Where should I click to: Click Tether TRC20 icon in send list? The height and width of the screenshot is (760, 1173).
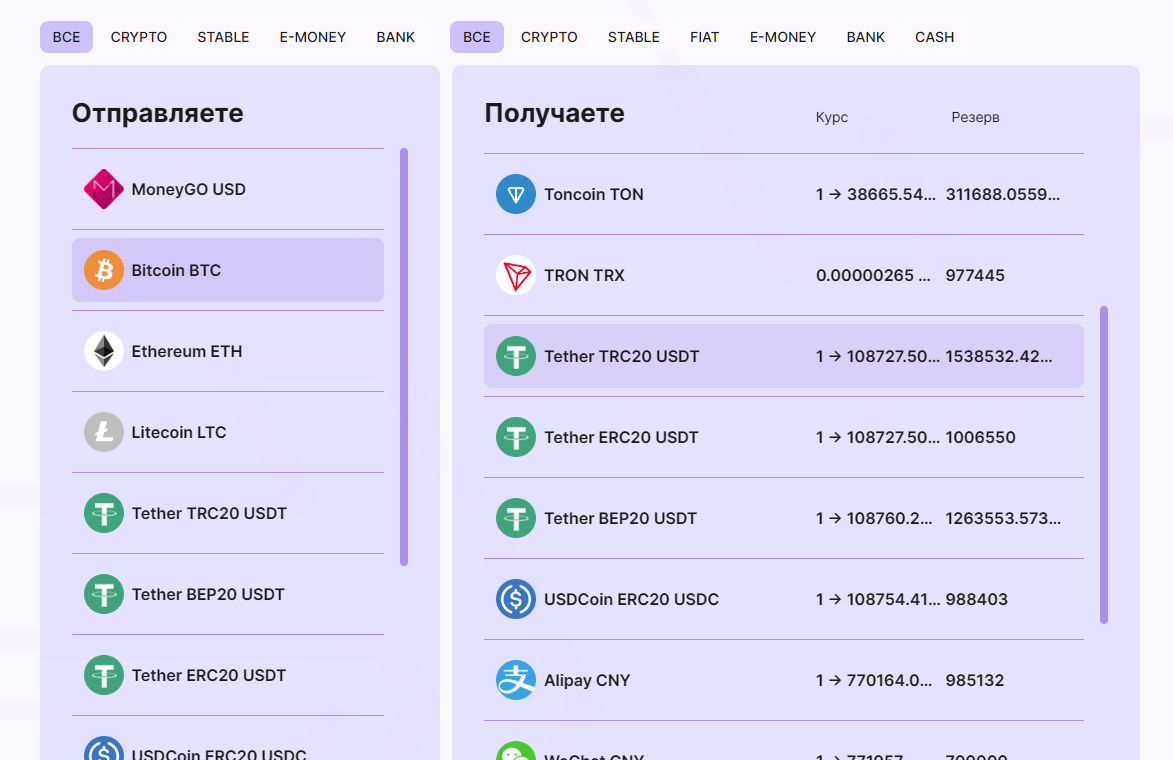pos(104,513)
